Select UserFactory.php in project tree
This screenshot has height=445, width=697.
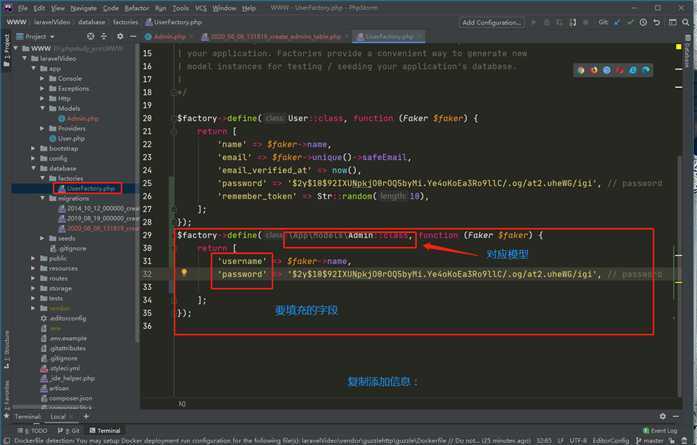pos(87,188)
